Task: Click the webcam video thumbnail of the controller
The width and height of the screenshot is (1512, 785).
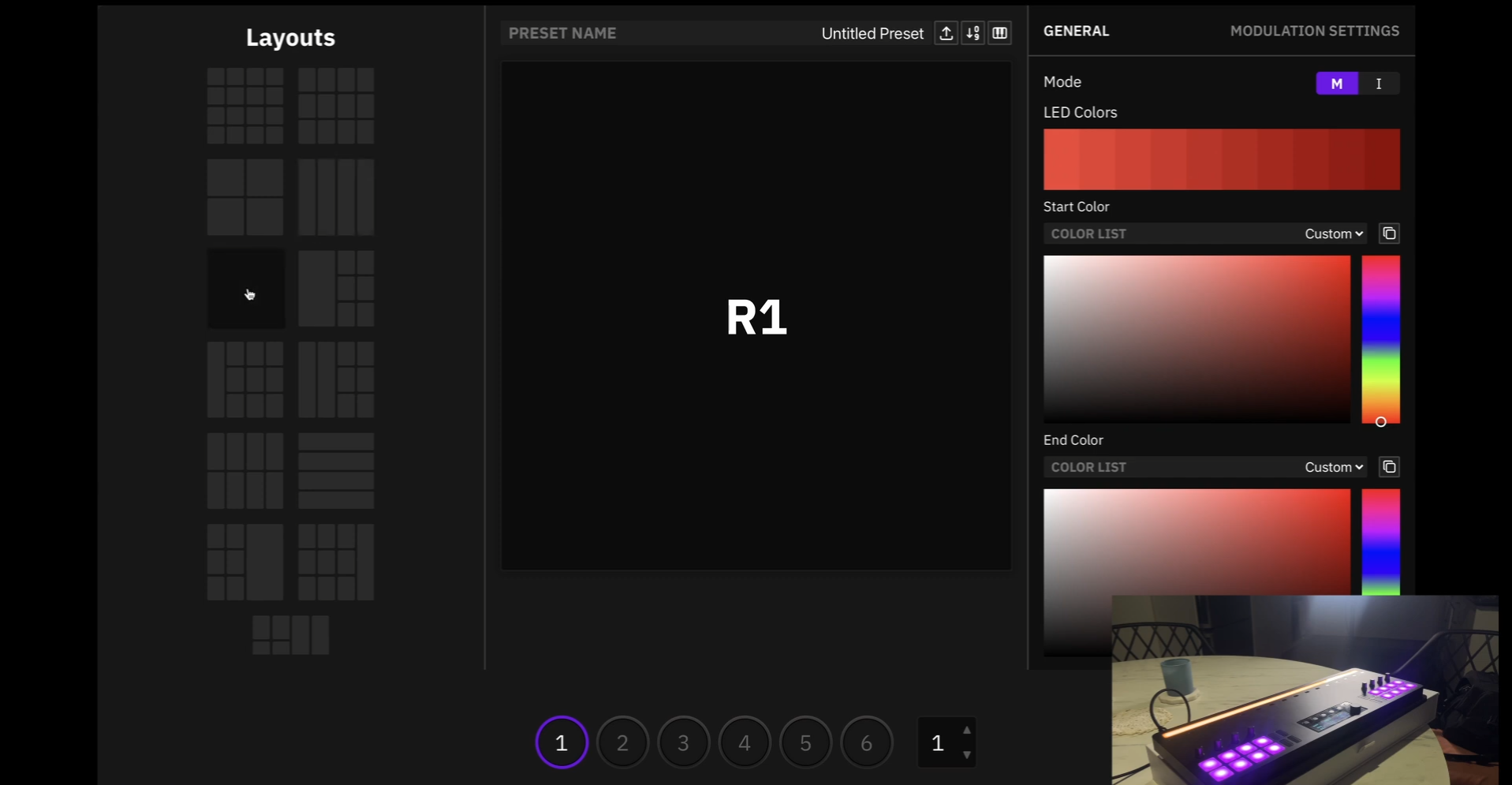Action: pyautogui.click(x=1305, y=690)
